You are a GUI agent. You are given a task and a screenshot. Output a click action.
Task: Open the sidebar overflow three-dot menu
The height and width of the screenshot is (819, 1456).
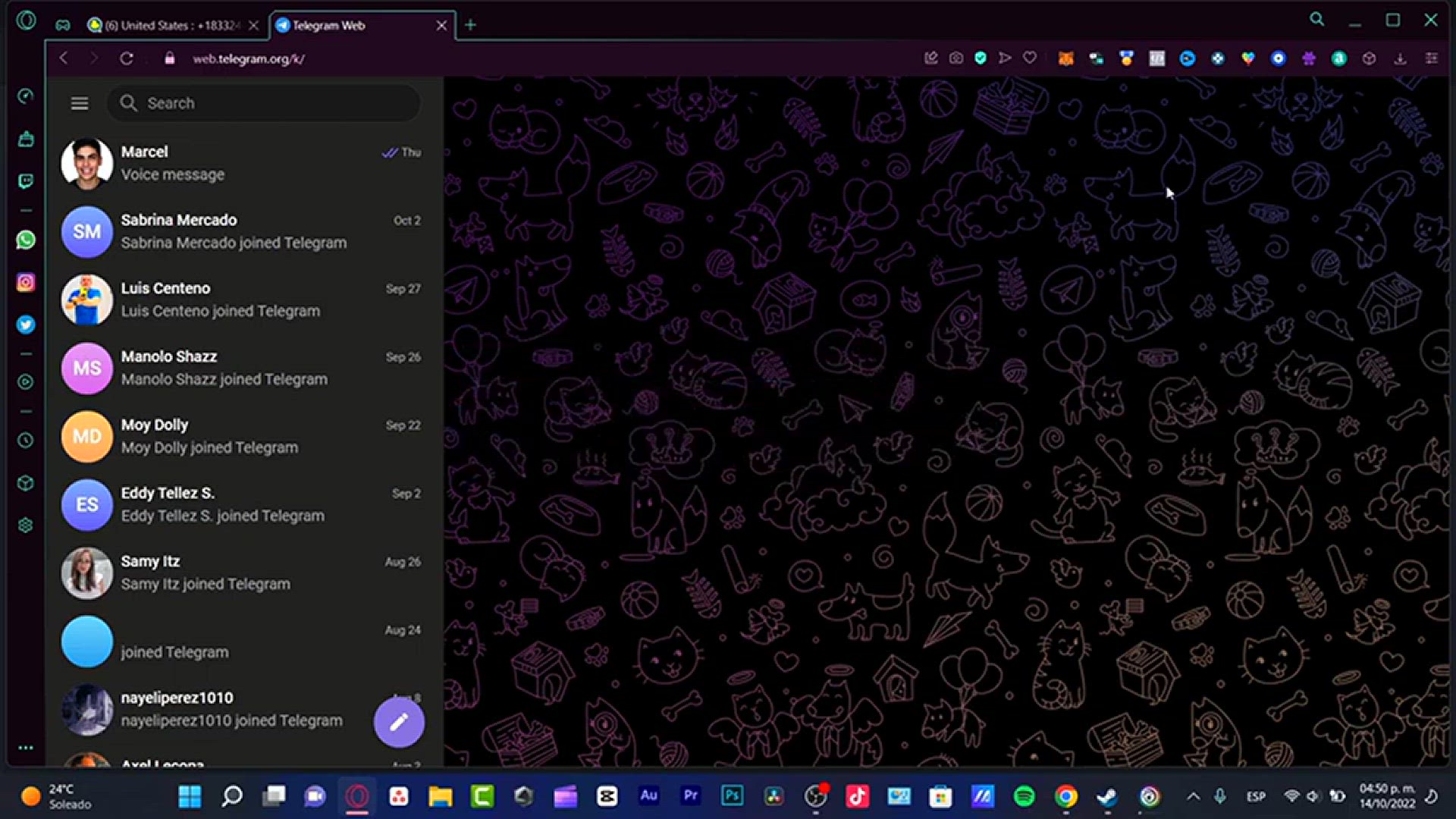pos(26,748)
